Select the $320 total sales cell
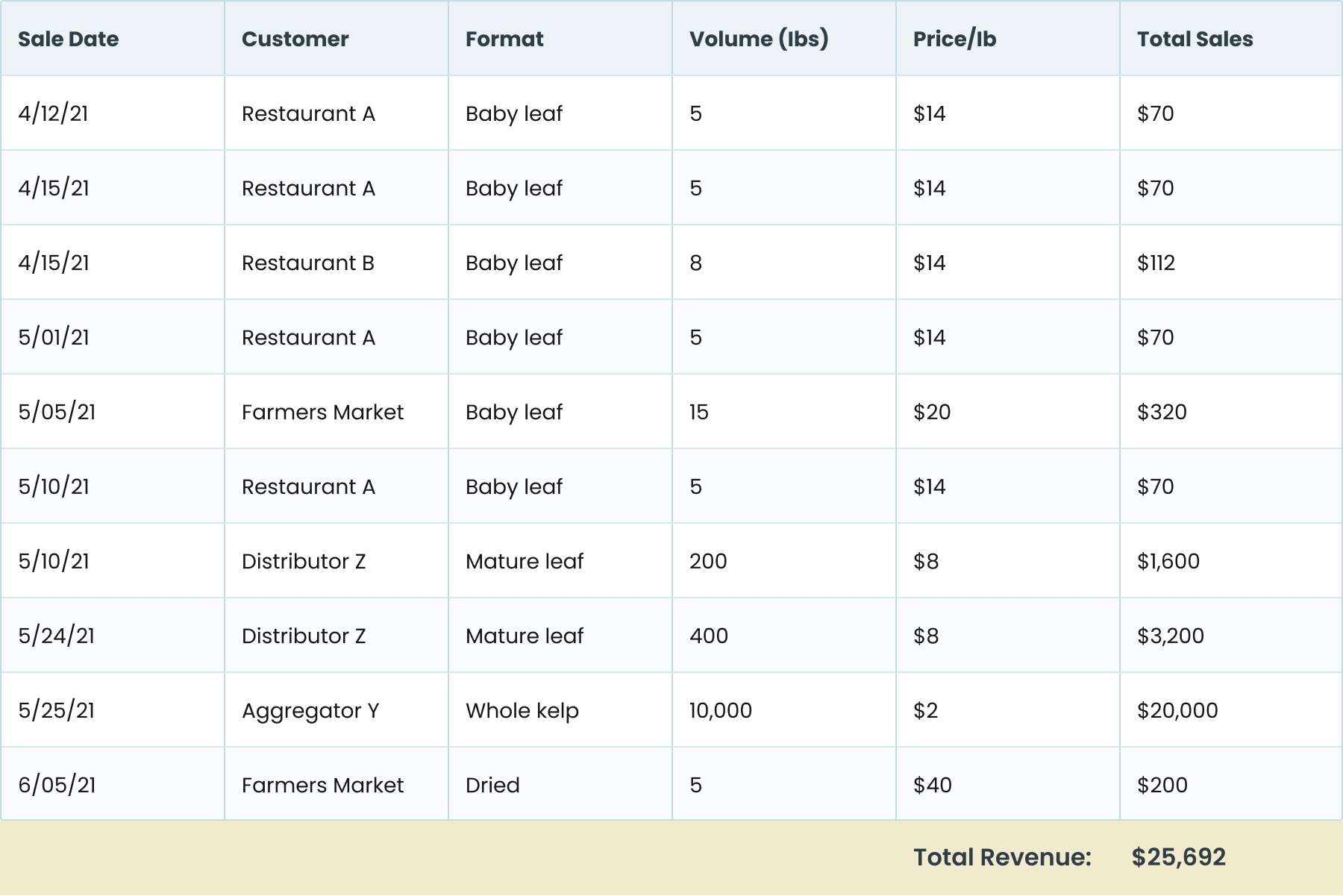Viewport: 1343px width, 896px height. 1161,412
